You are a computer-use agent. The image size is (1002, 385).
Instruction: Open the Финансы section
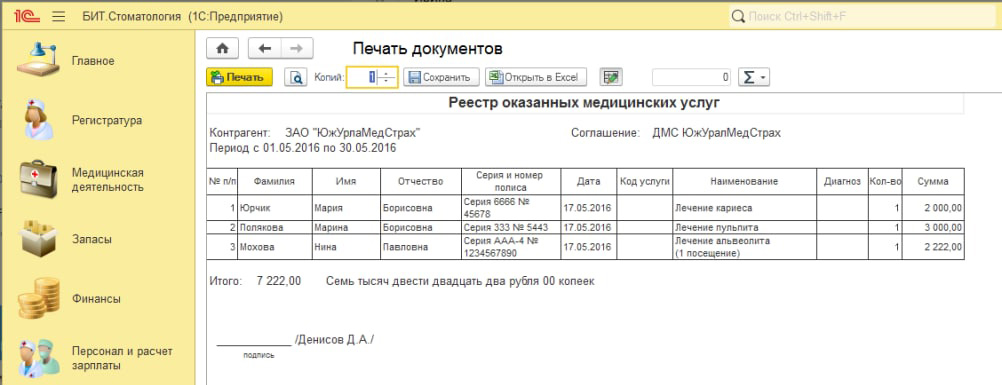click(96, 299)
